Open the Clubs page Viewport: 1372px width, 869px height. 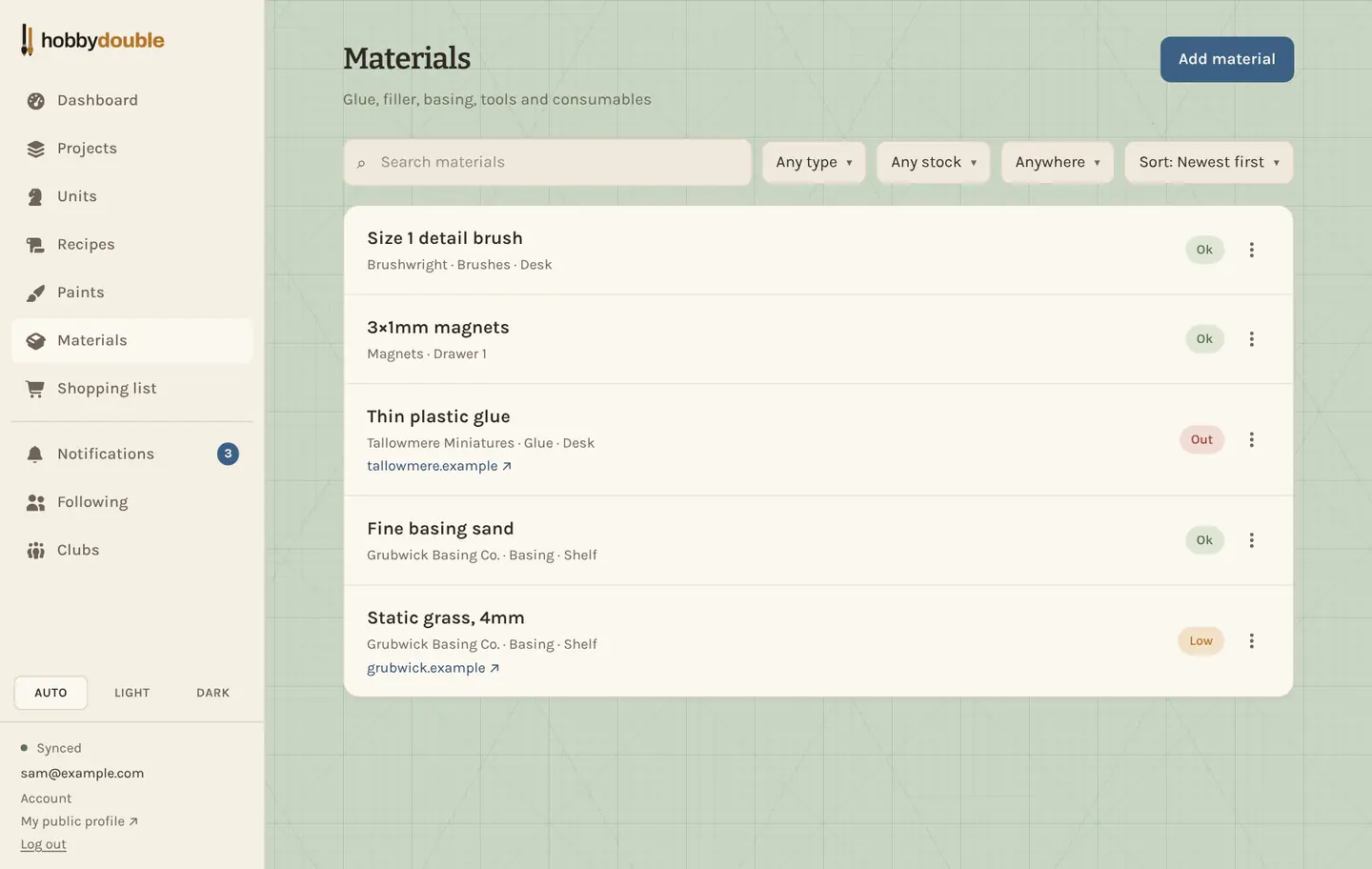pyautogui.click(x=132, y=550)
